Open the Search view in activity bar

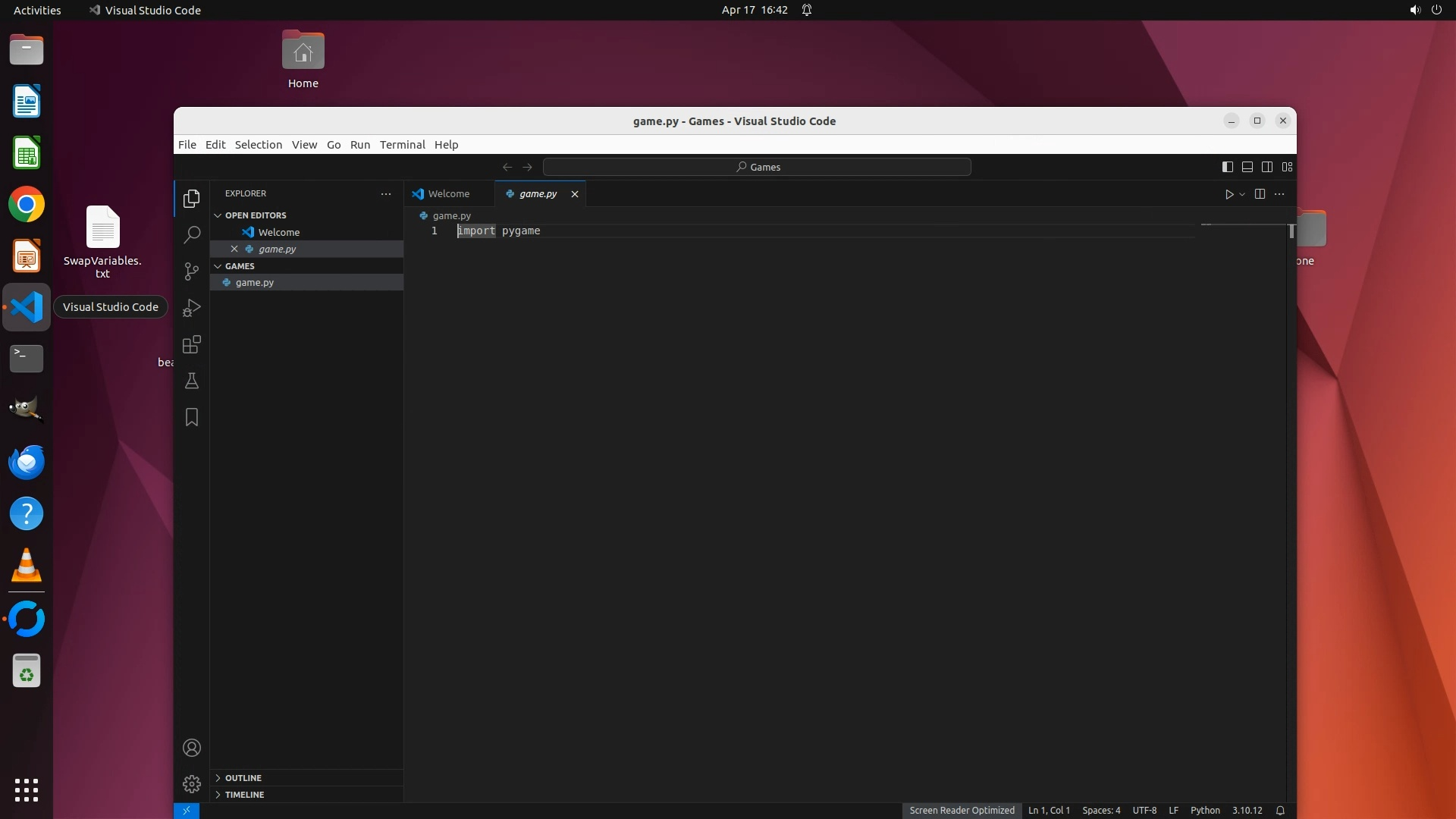tap(192, 235)
